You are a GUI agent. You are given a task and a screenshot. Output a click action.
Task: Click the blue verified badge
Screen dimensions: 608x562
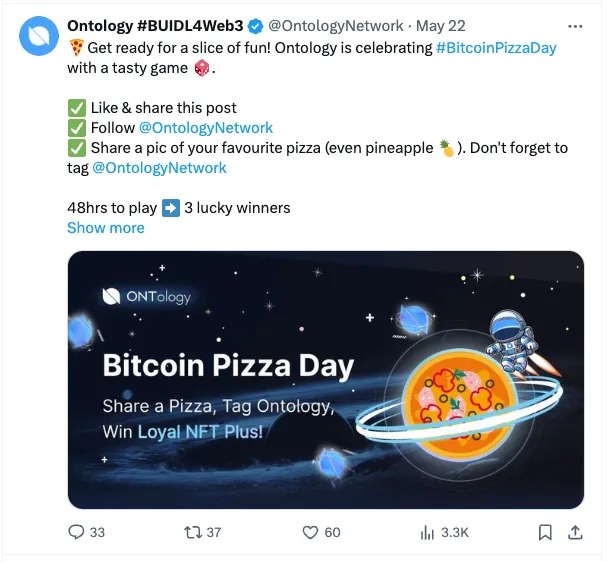click(258, 25)
